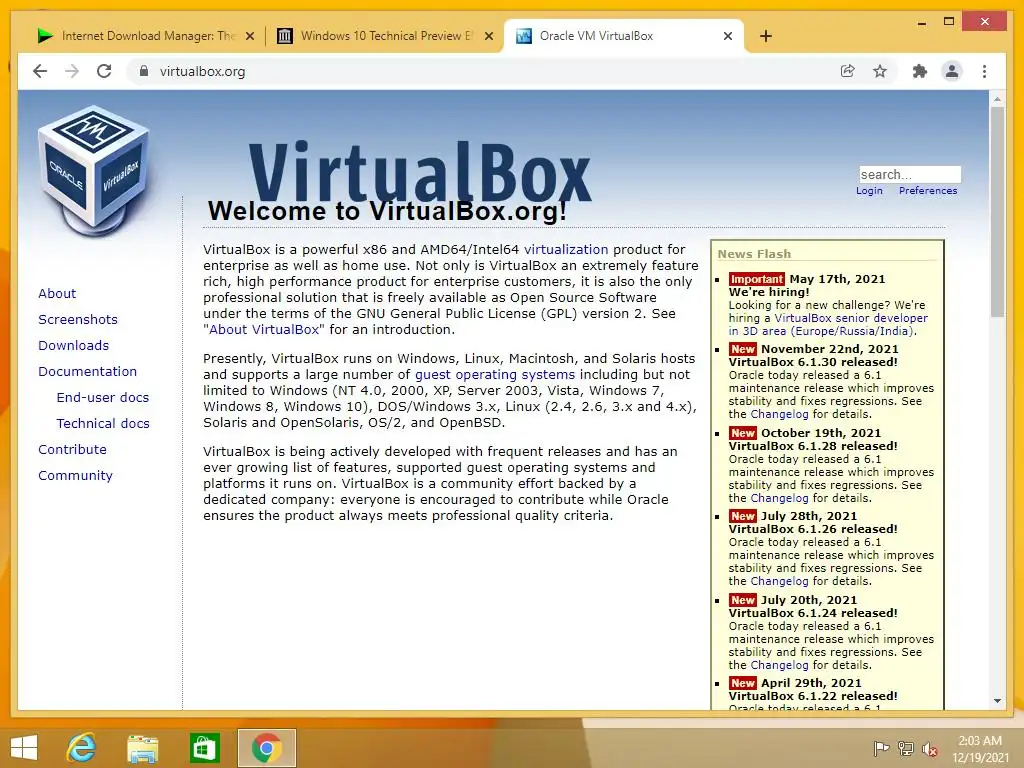Switch to Windows 10 Technical Preview tab
1024x768 pixels.
[385, 36]
